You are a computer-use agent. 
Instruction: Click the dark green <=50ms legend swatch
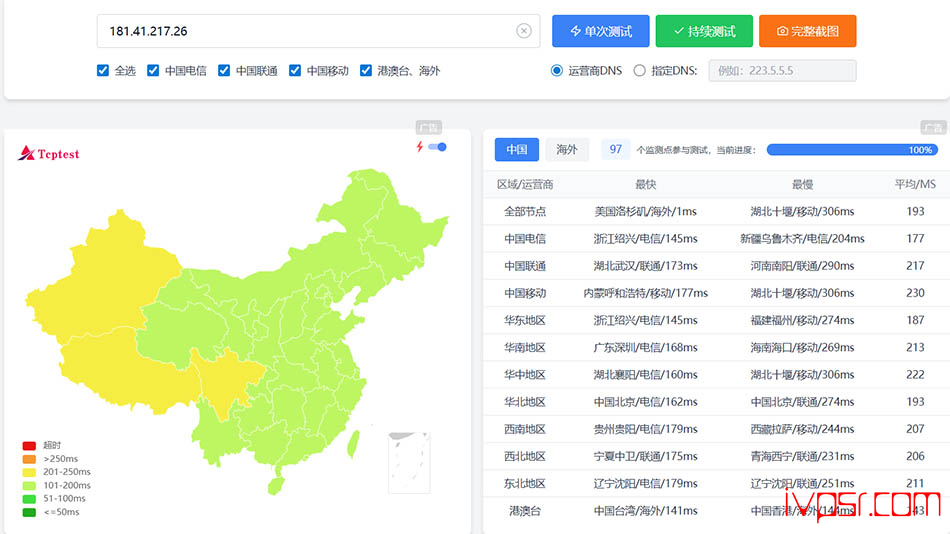coord(29,512)
